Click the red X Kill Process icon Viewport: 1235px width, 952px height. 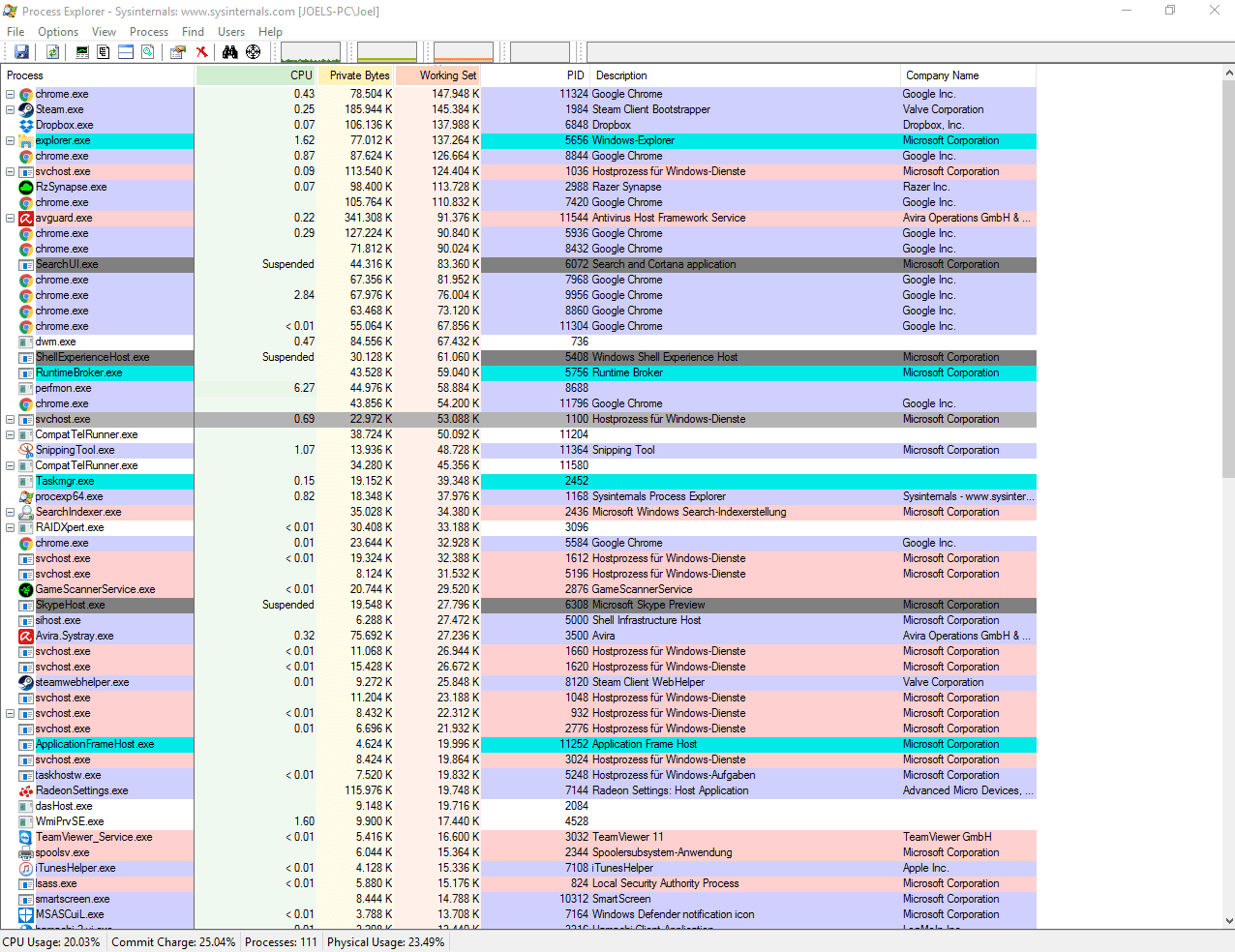201,52
